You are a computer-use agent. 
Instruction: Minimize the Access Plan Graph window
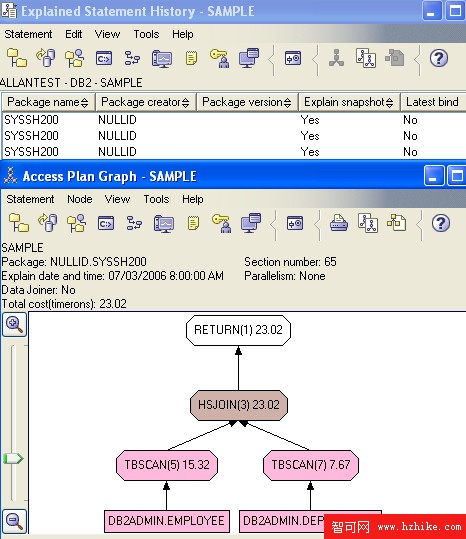coord(433,176)
